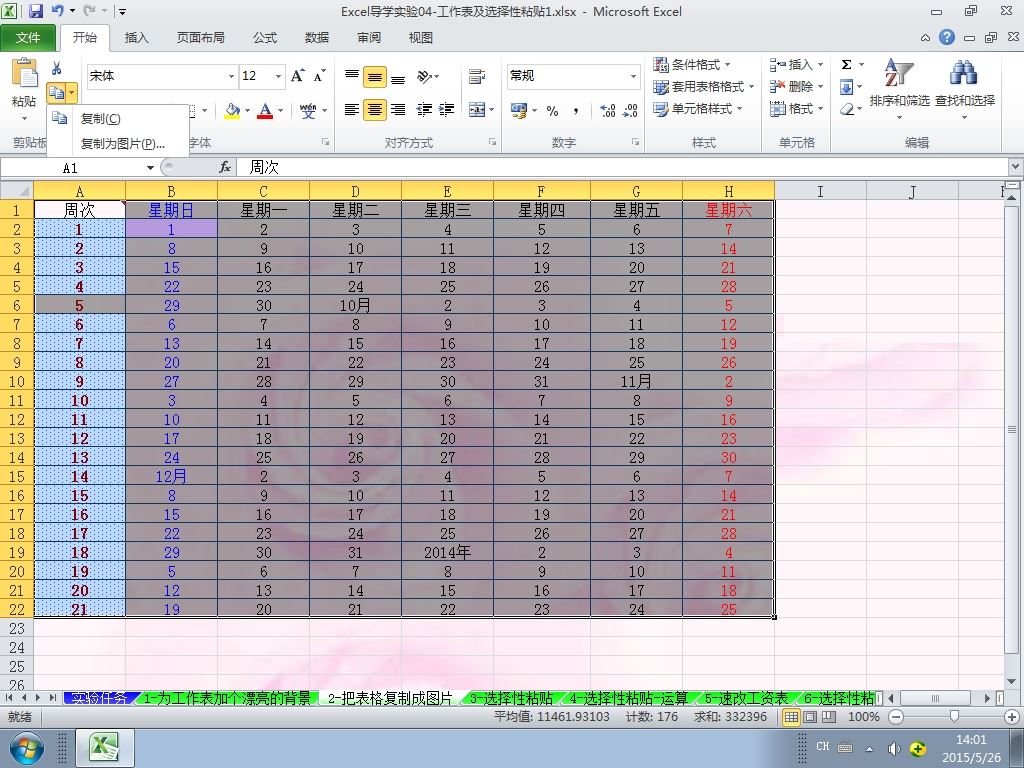Screen dimensions: 1024x768
Task: Click the Cut scissors icon
Action: tap(57, 69)
